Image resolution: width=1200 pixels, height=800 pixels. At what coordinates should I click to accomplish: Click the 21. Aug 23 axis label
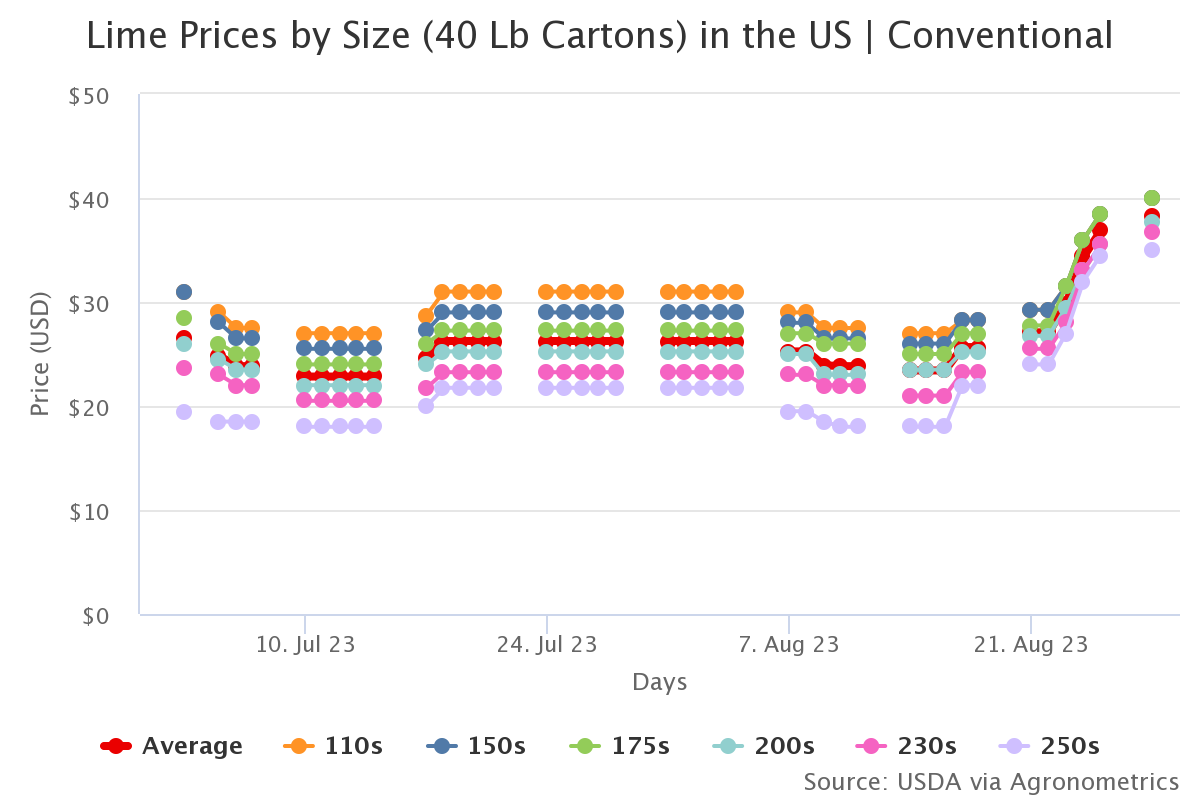pos(1031,645)
